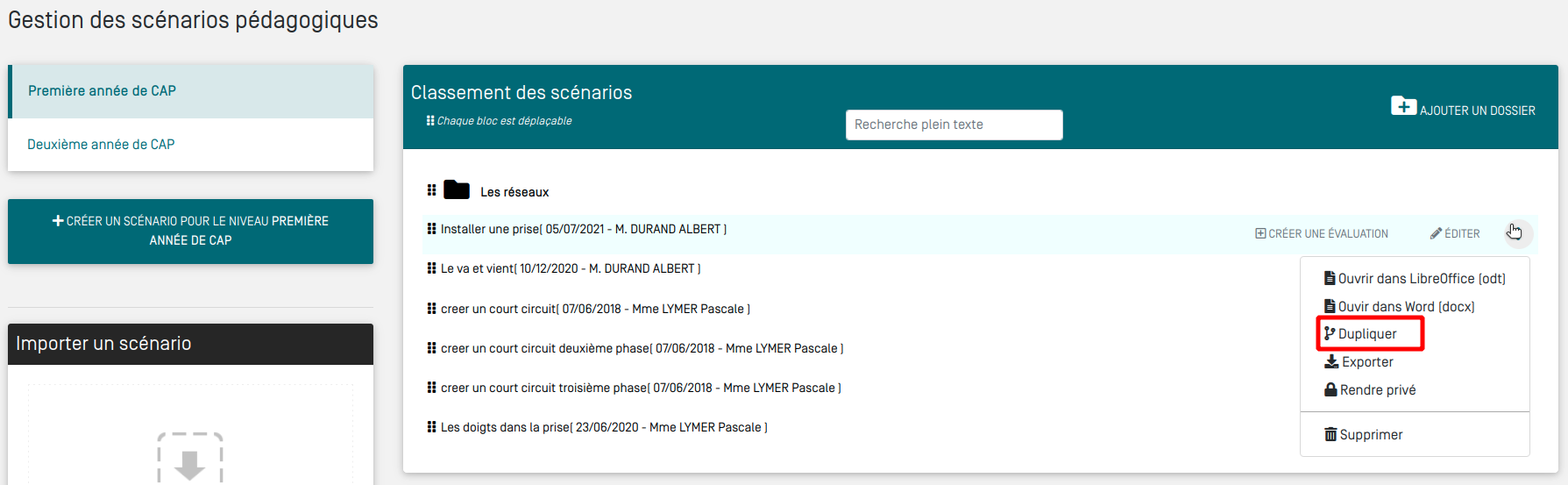Select Première année de CAP level
Image resolution: width=1568 pixels, height=485 pixels.
click(103, 91)
